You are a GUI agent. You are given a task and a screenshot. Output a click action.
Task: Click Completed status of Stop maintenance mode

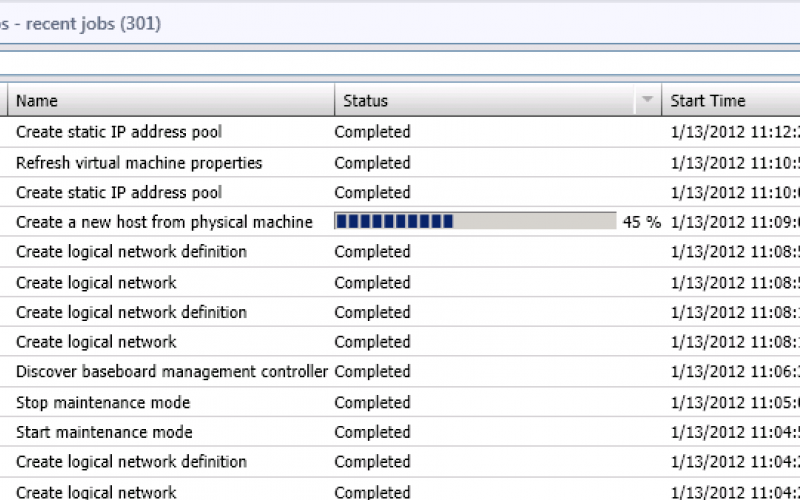372,402
